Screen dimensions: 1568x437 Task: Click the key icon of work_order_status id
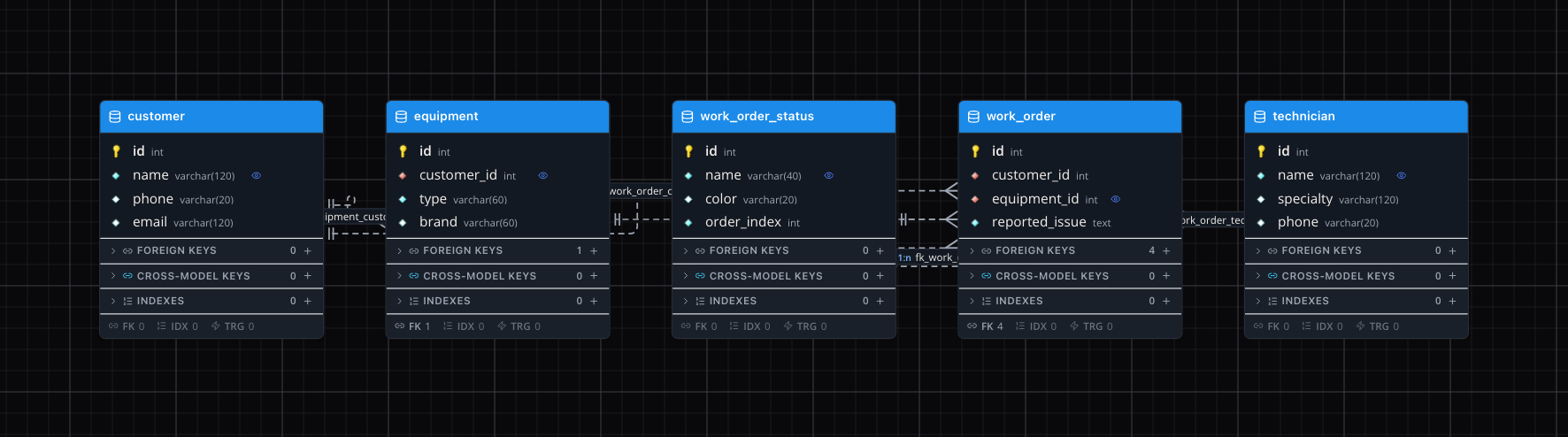[688, 151]
